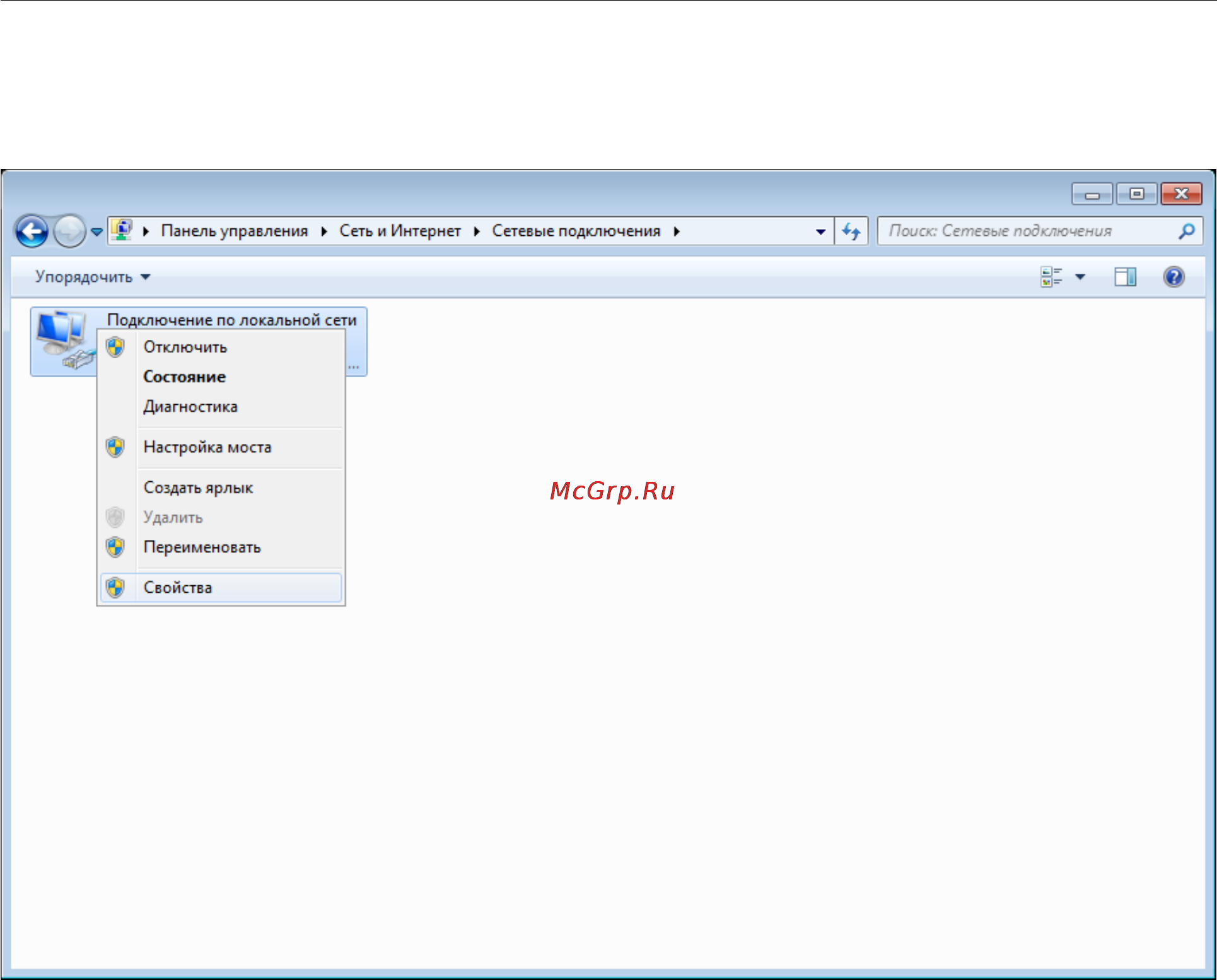Open the Упорядочить menu
The height and width of the screenshot is (980, 1217).
coord(93,277)
